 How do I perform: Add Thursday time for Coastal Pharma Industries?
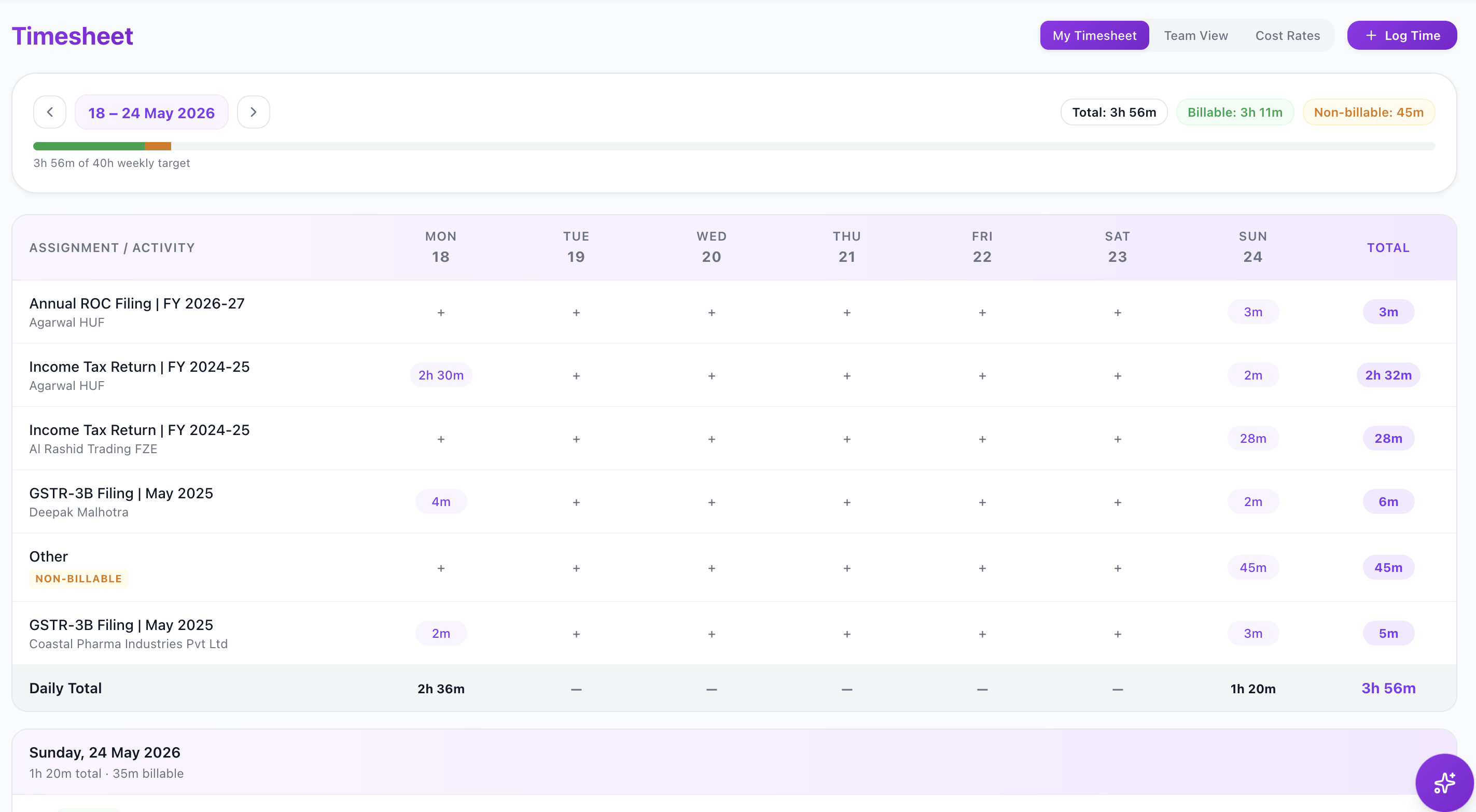[846, 634]
